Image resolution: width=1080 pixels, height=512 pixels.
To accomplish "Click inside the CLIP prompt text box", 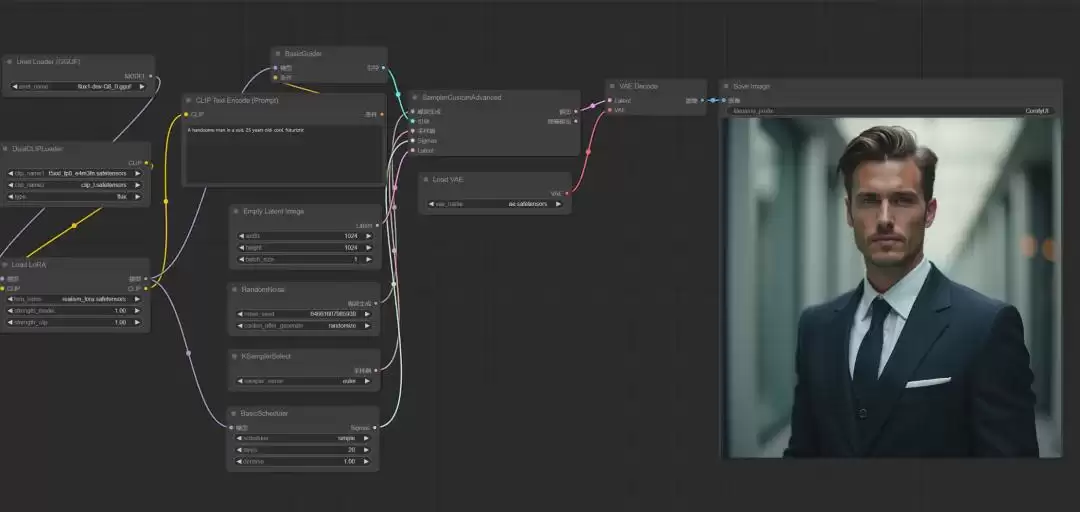I will tap(284, 154).
